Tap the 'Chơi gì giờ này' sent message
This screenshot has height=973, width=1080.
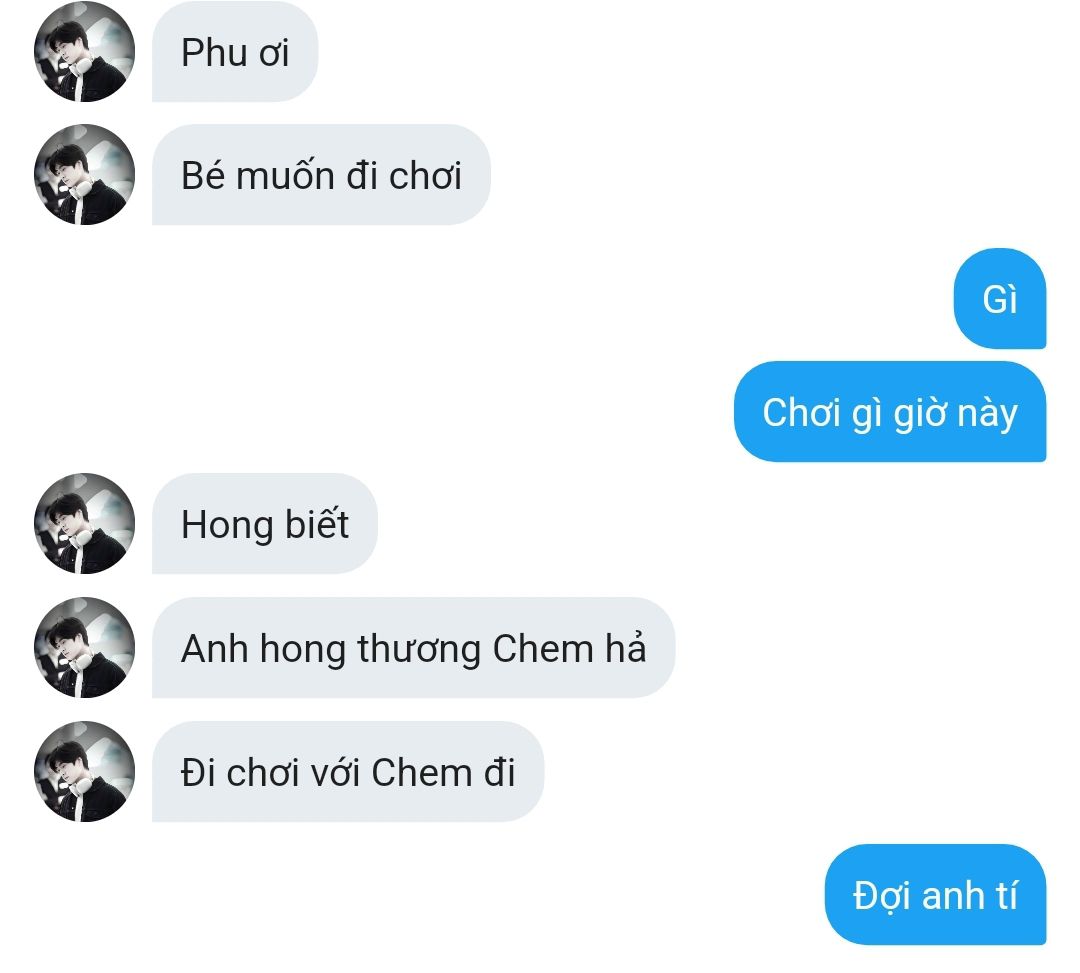click(x=890, y=412)
